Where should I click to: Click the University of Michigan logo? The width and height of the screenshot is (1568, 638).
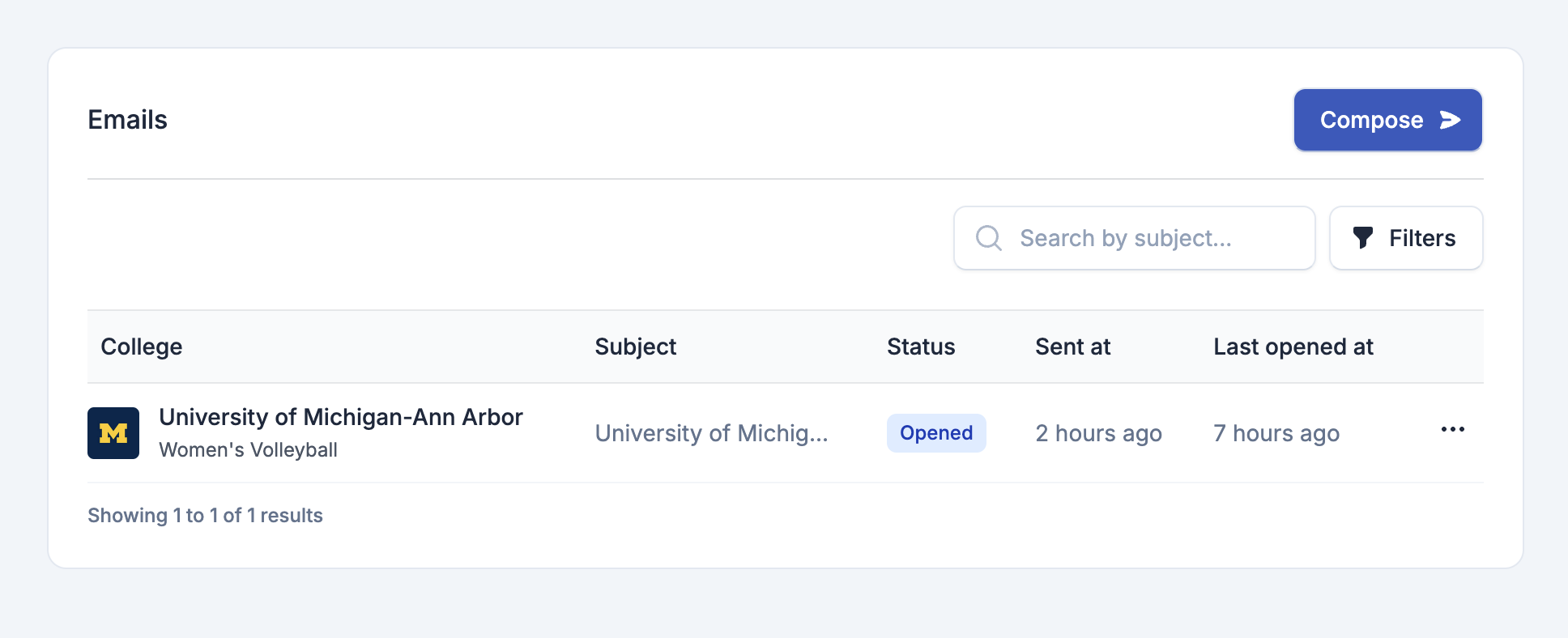pos(113,433)
